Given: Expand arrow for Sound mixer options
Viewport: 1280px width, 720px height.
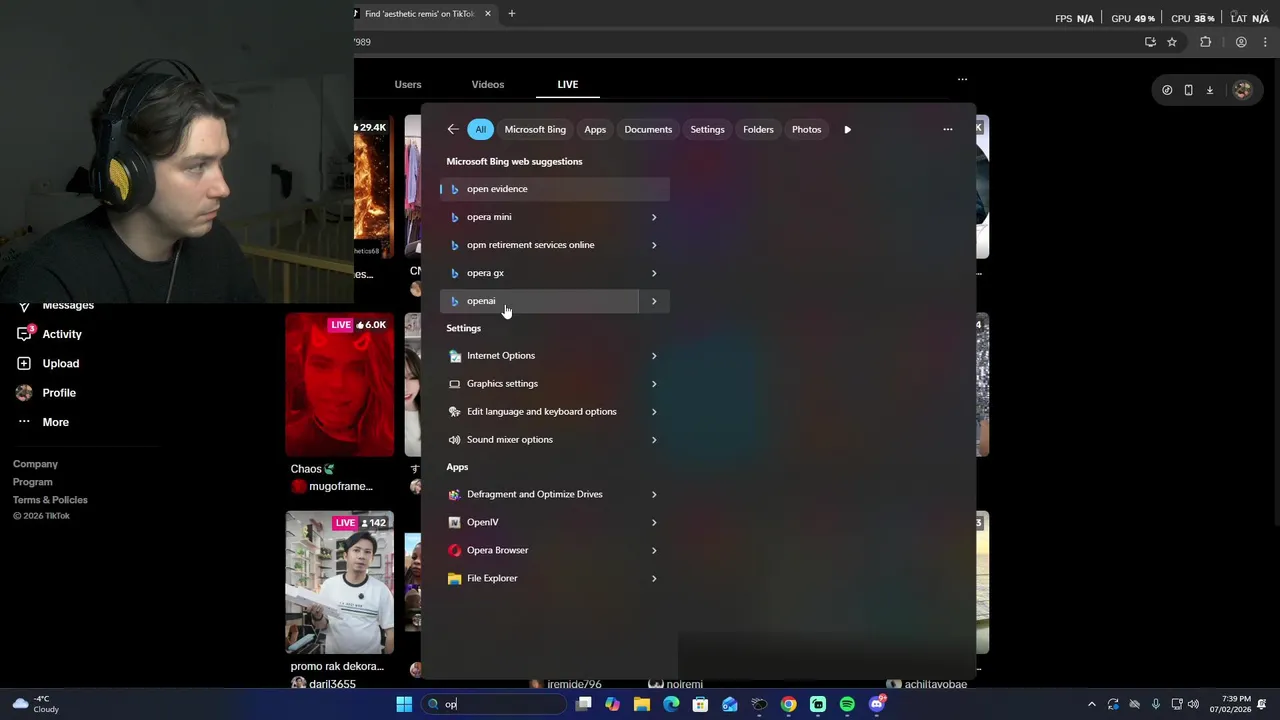Looking at the screenshot, I should [x=654, y=440].
